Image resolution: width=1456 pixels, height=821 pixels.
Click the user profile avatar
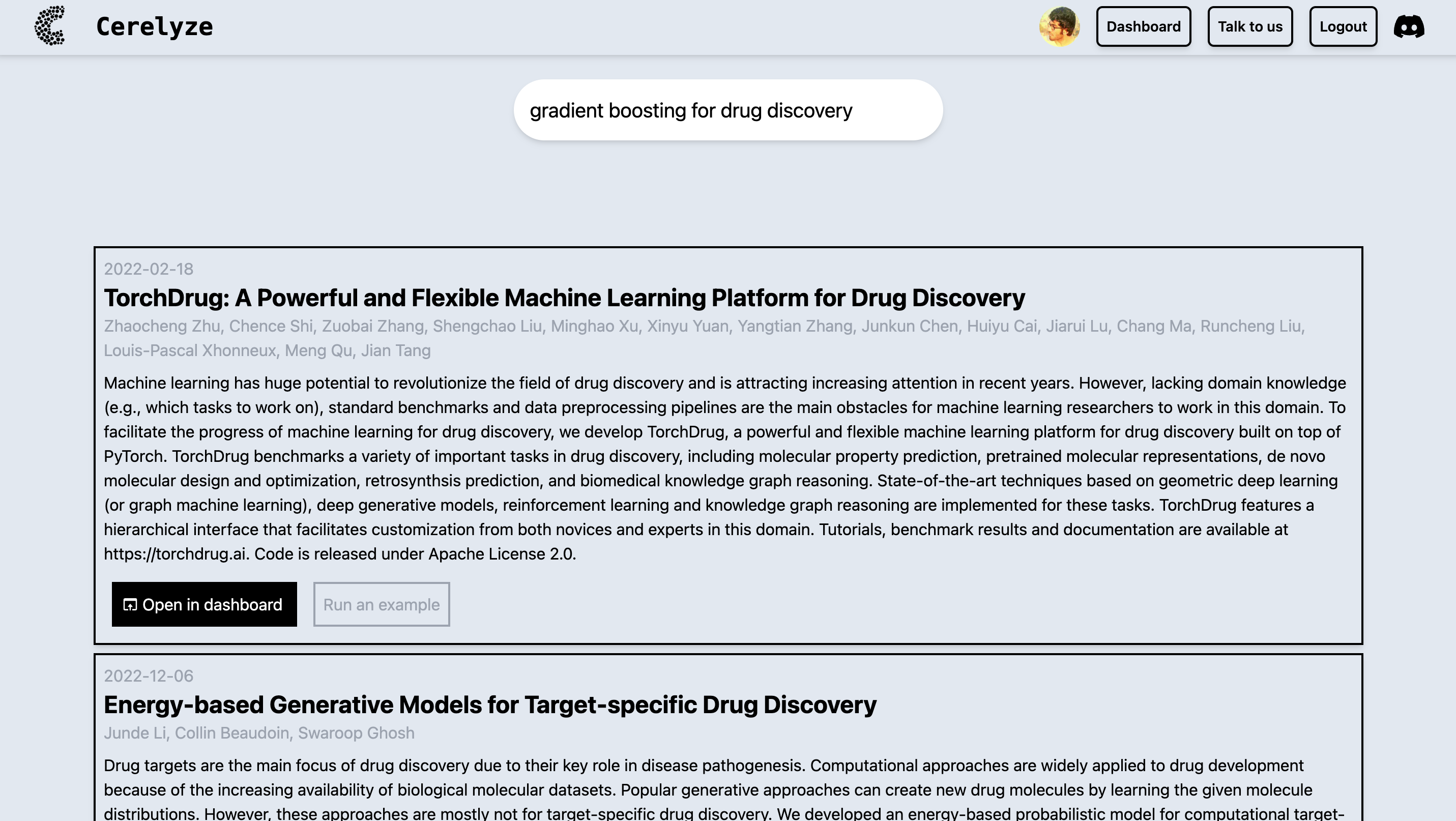(x=1059, y=26)
